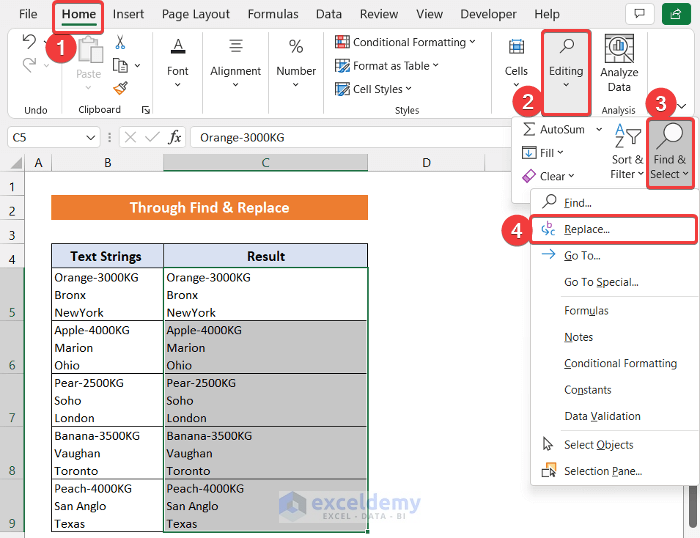Click the Sort & Filter icon
Image resolution: width=700 pixels, height=538 pixels.
pos(627,136)
